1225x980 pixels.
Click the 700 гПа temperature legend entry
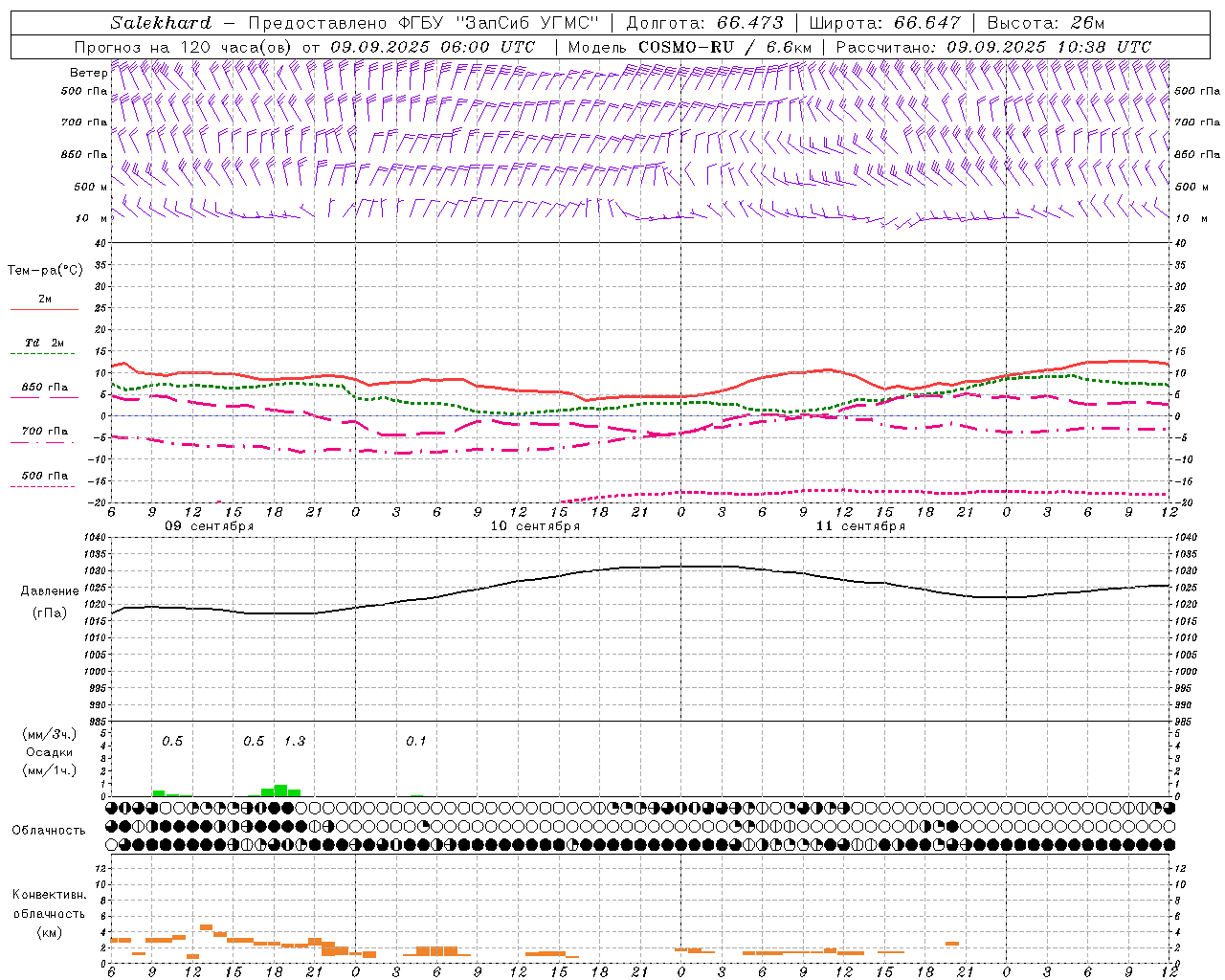(x=44, y=432)
